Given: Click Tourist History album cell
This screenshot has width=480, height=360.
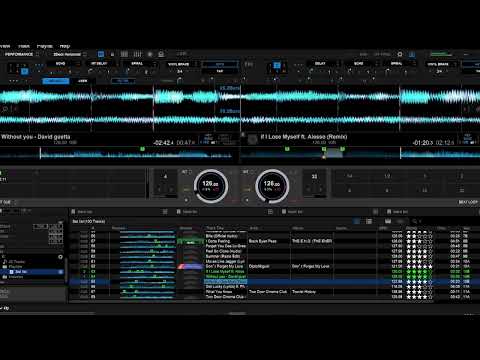Looking at the screenshot, I should click(304, 292).
